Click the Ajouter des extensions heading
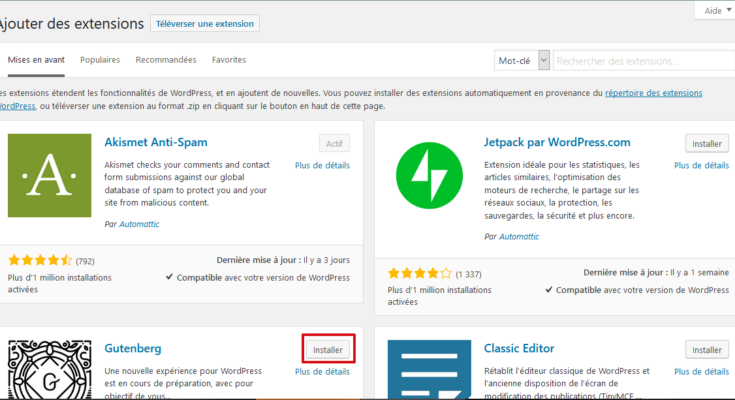 [x=72, y=23]
